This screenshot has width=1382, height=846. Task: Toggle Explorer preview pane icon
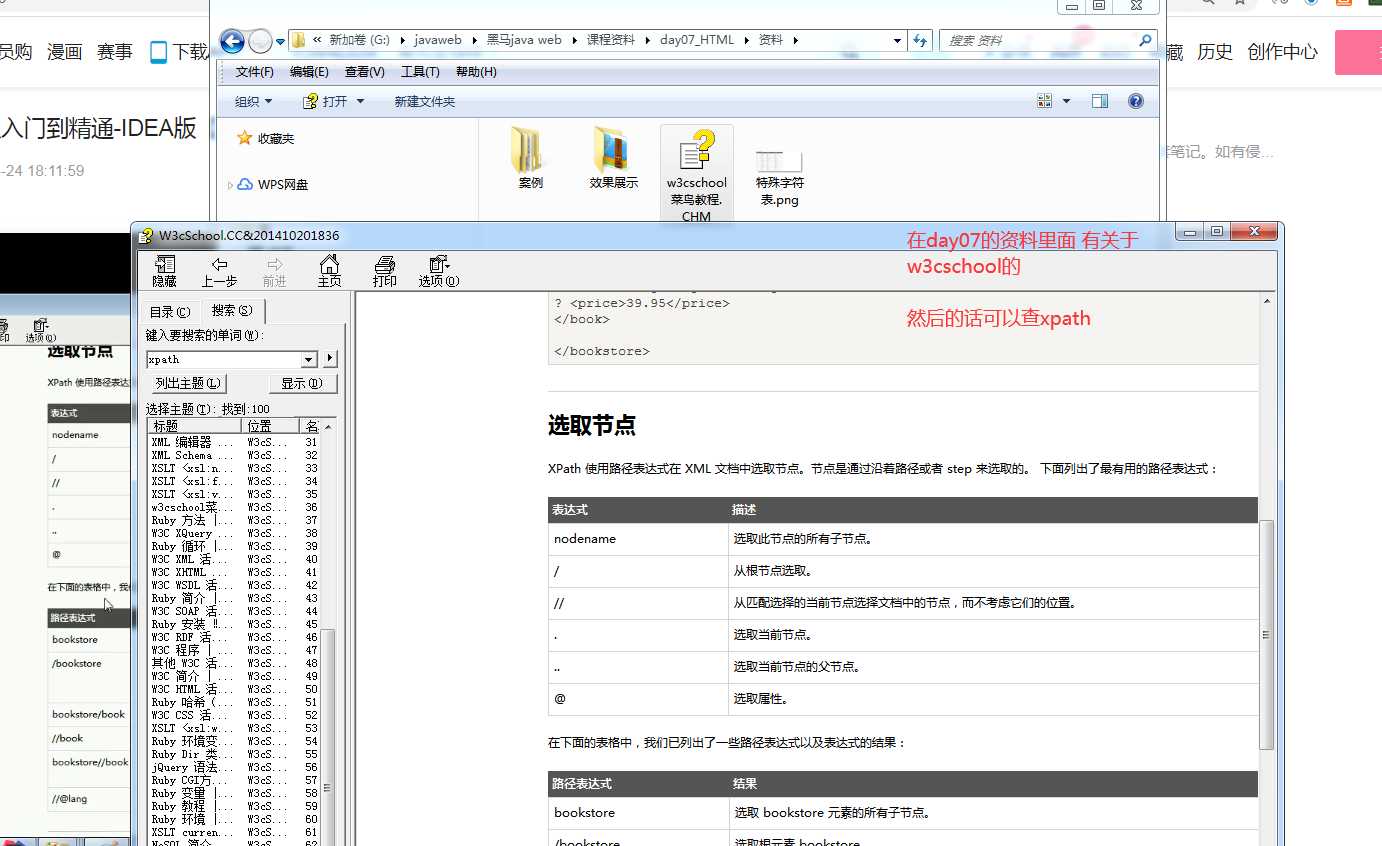[1100, 101]
